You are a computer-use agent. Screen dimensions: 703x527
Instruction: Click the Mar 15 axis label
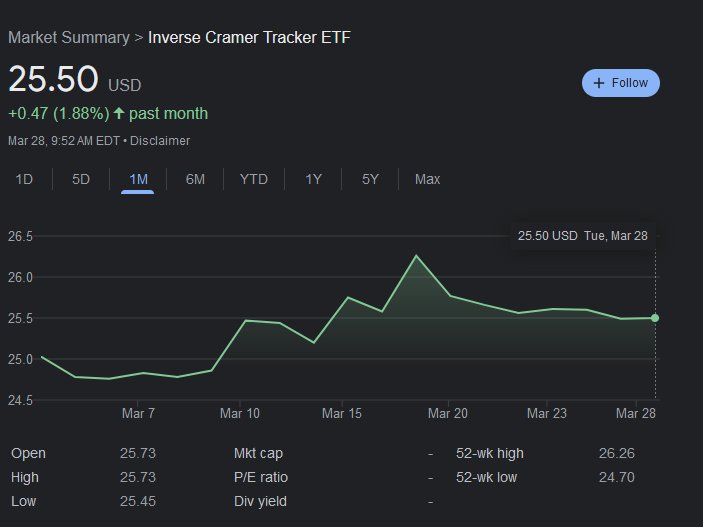[x=342, y=413]
